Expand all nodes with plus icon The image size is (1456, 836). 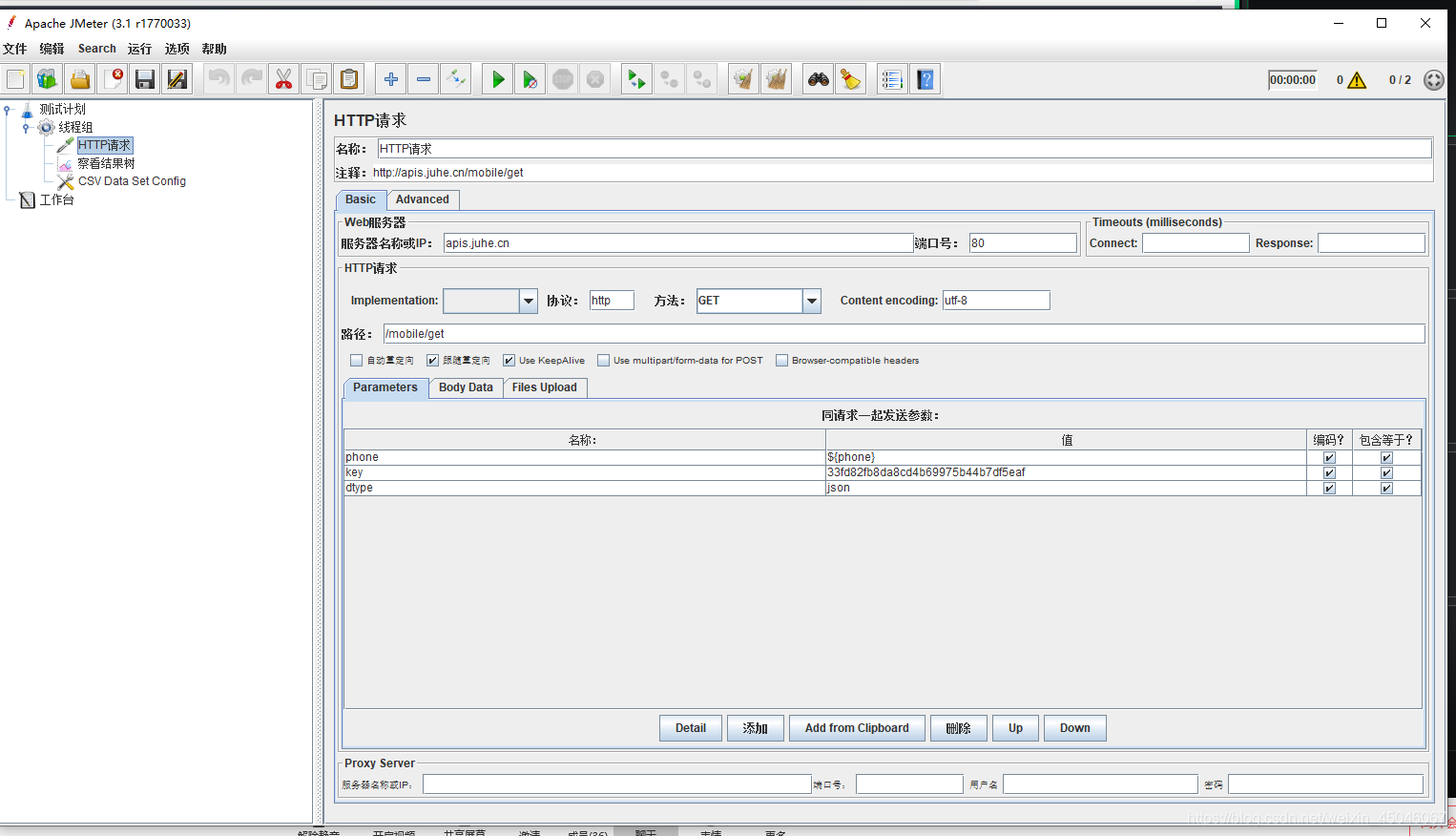391,79
